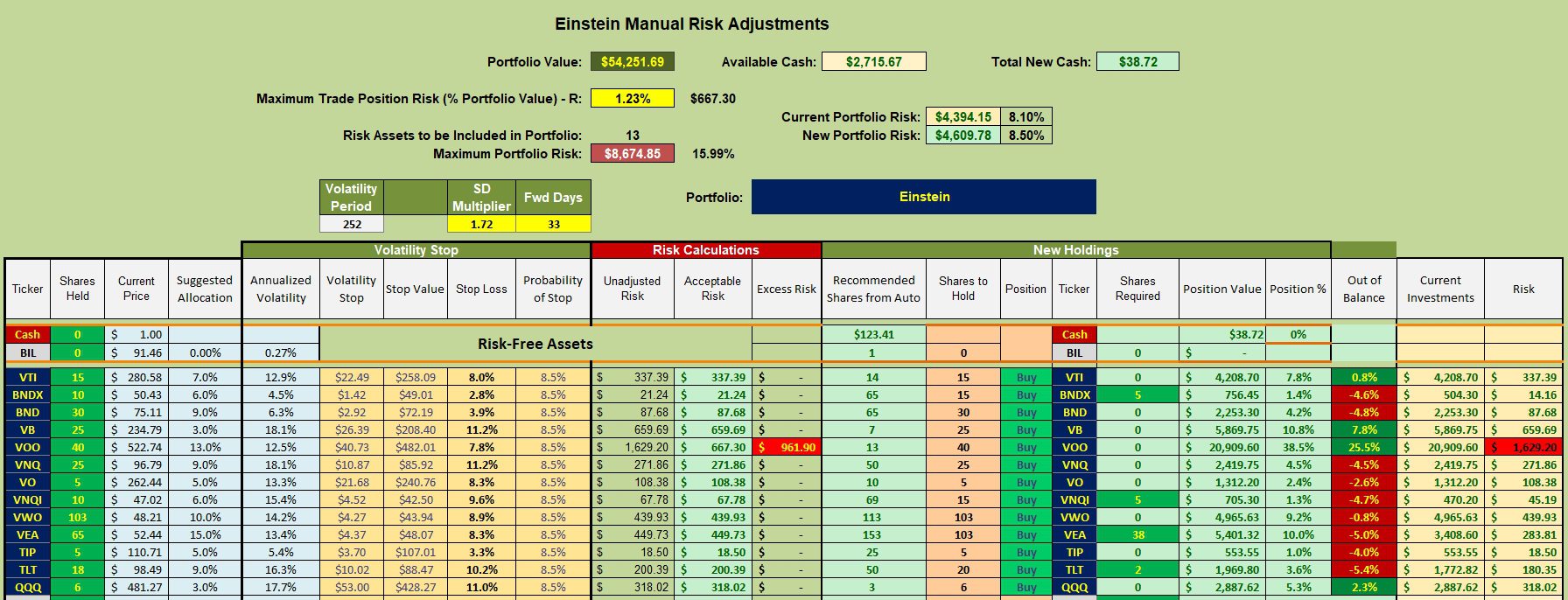Select the BNDX ticker cell in first column
This screenshot has width=1568, height=600.
27,394
